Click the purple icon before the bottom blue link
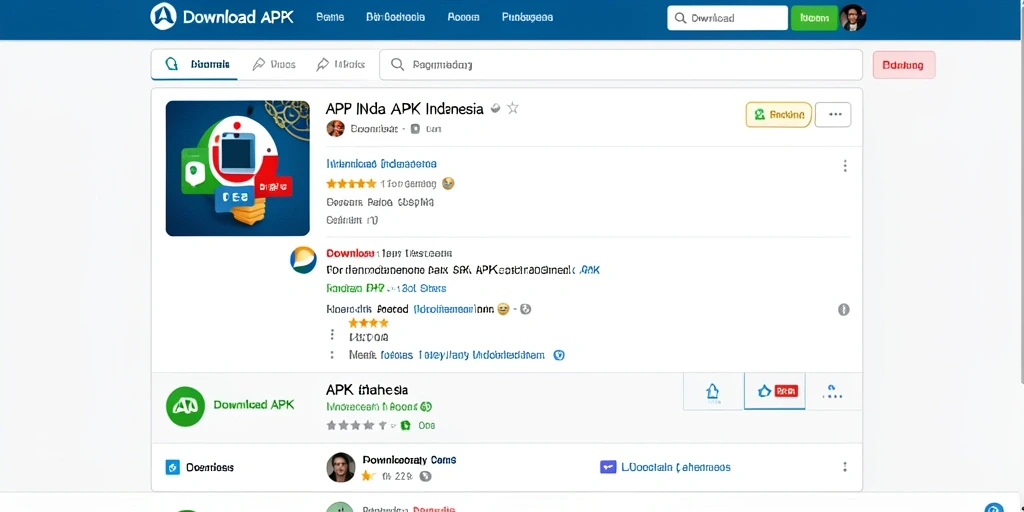This screenshot has width=1024, height=512. (x=608, y=467)
